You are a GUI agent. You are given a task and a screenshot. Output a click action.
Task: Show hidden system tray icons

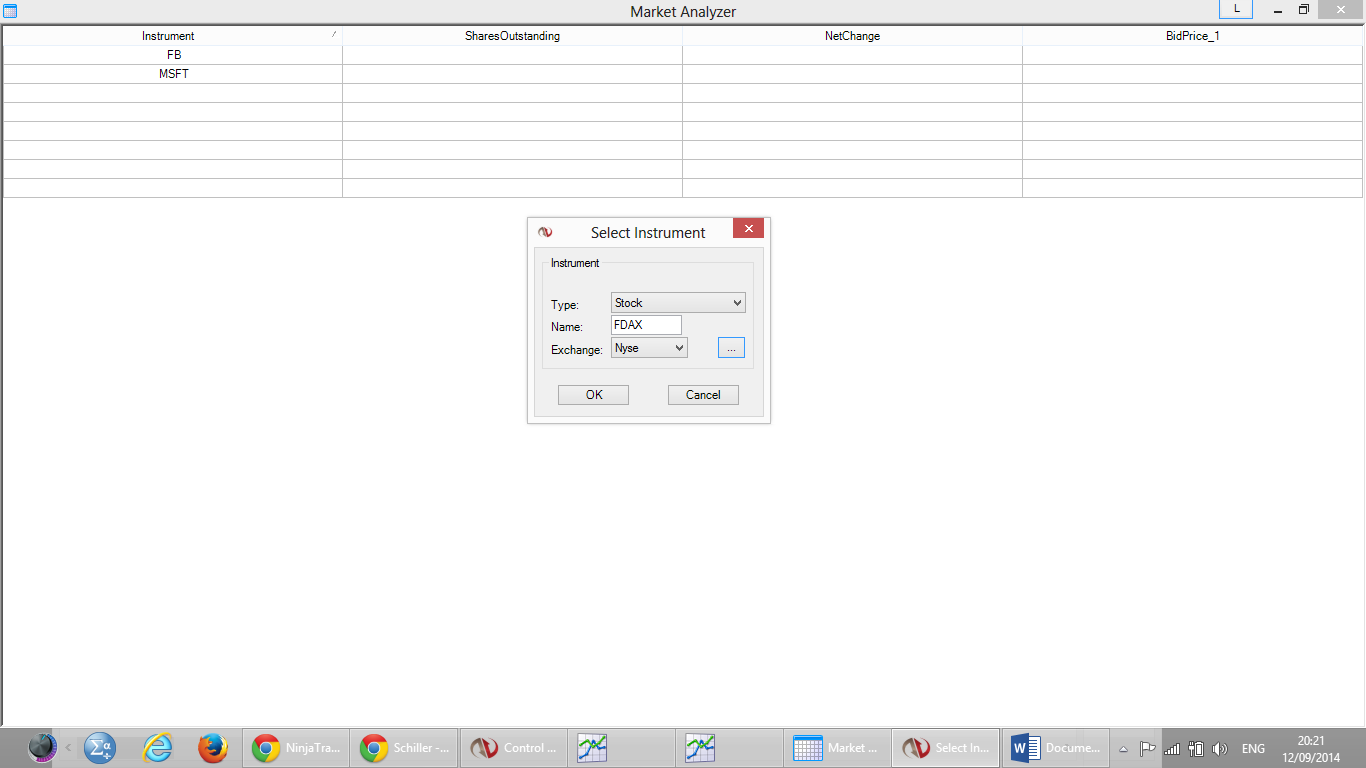pyautogui.click(x=1123, y=748)
